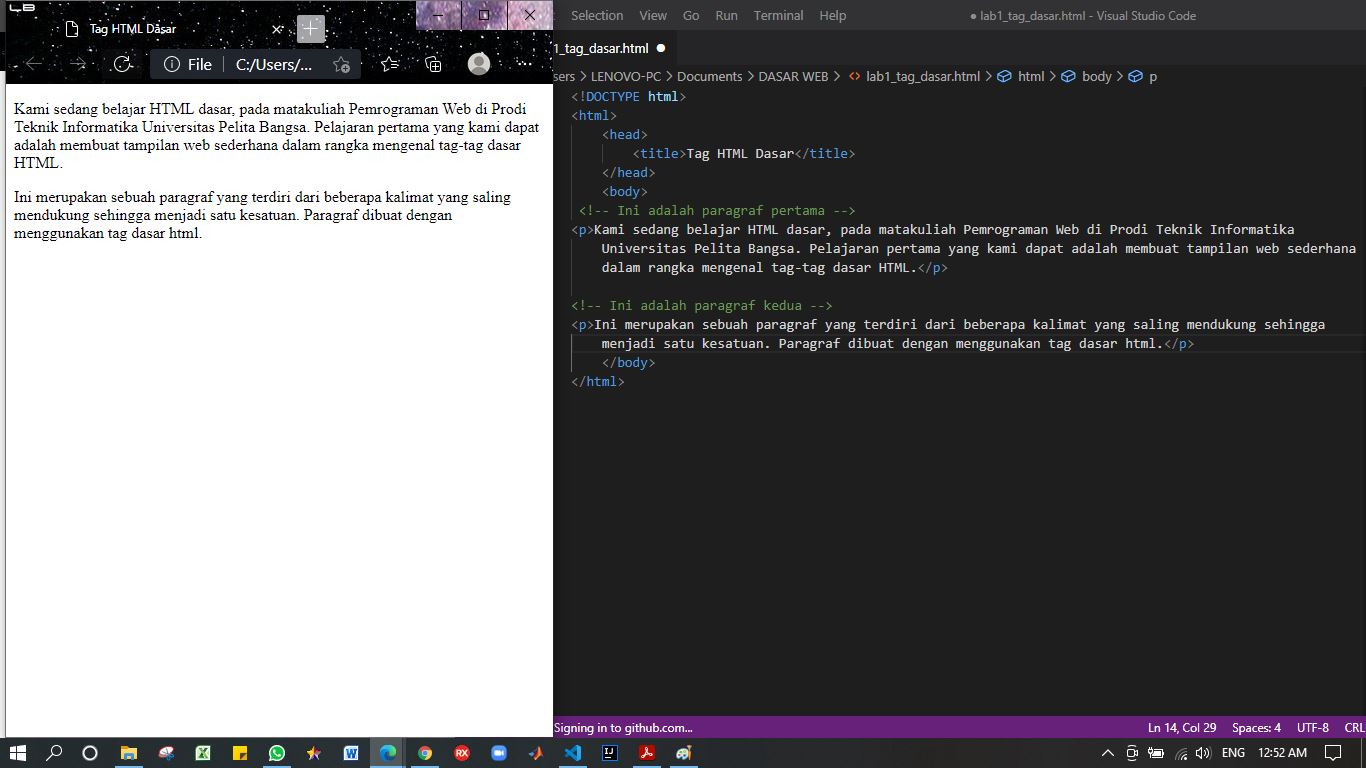Refresh the Edge browser page
Viewport: 1366px width, 768px height.
point(123,64)
